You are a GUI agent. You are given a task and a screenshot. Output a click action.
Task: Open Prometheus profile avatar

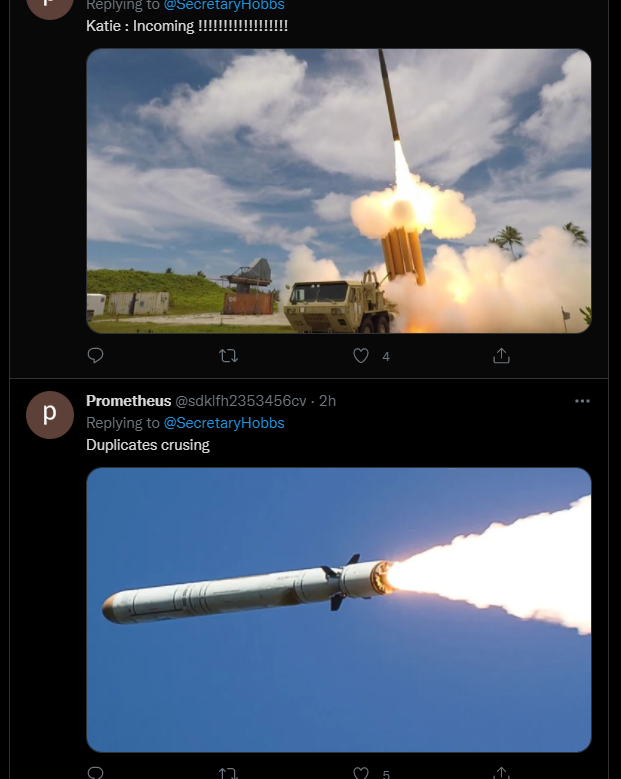coord(50,415)
